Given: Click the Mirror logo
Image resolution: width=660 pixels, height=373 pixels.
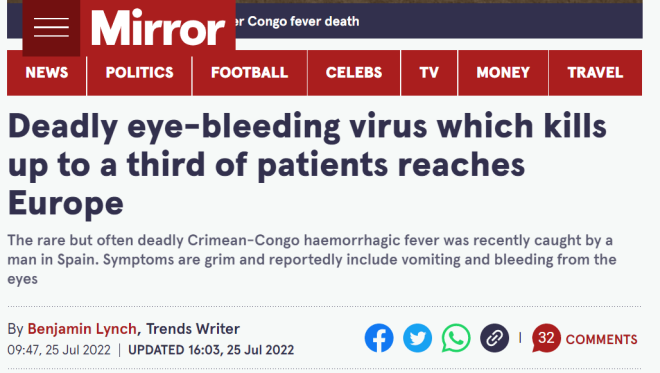Looking at the screenshot, I should (158, 28).
